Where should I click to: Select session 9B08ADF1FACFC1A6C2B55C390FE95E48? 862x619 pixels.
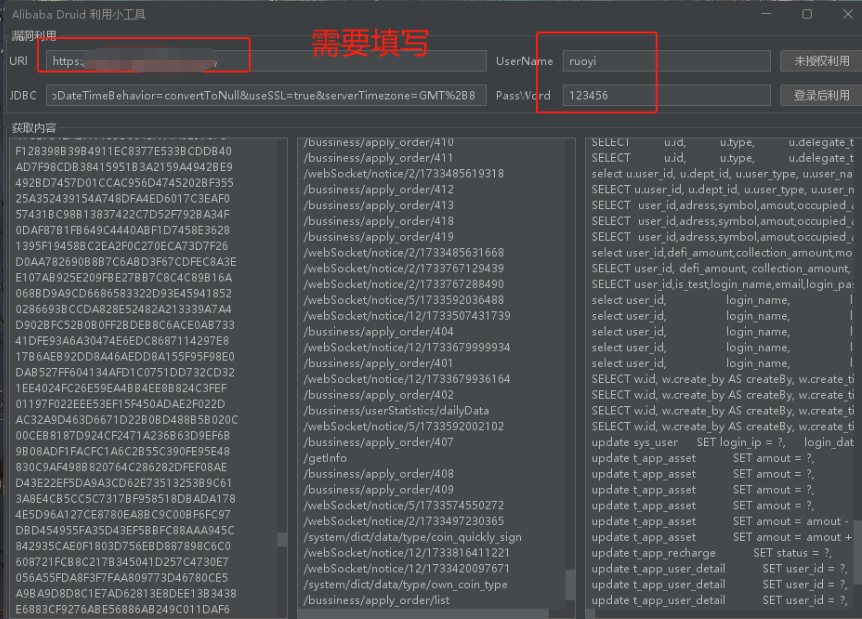tap(124, 451)
